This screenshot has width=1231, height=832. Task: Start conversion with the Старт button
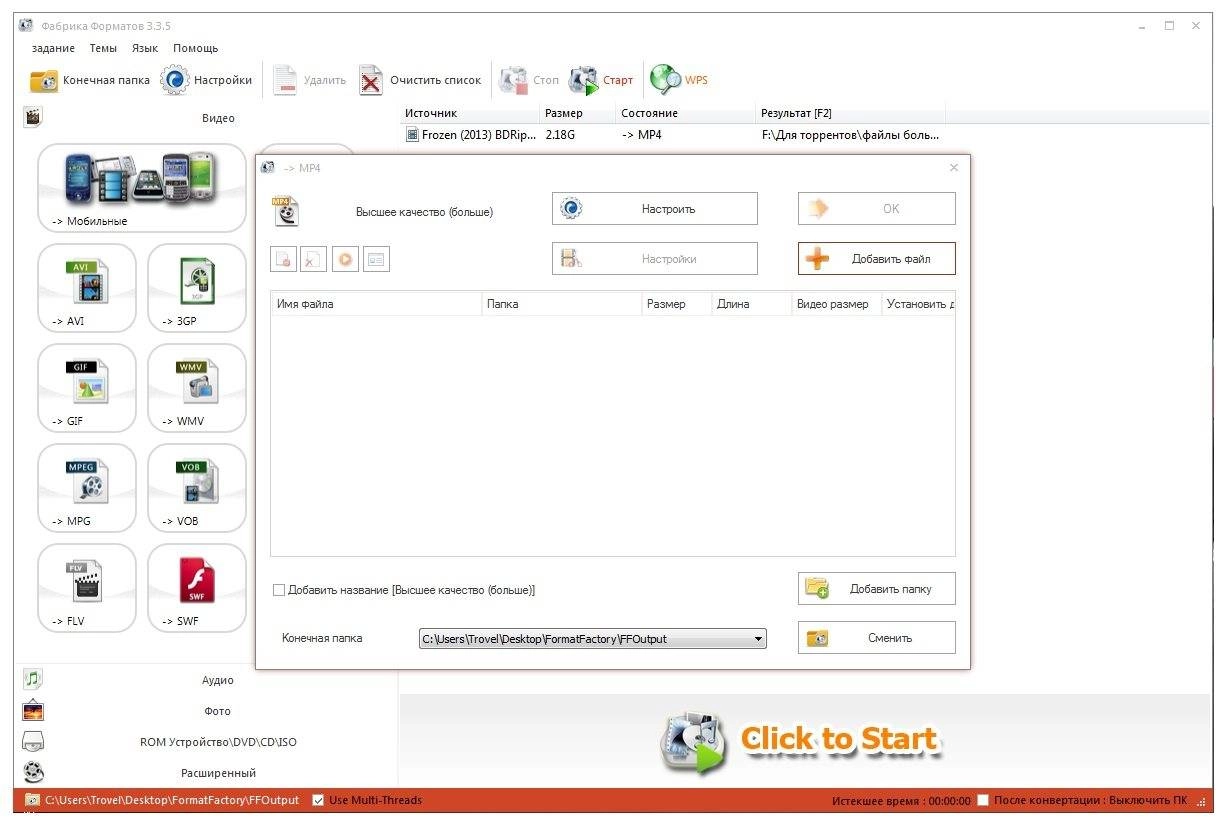[x=601, y=80]
